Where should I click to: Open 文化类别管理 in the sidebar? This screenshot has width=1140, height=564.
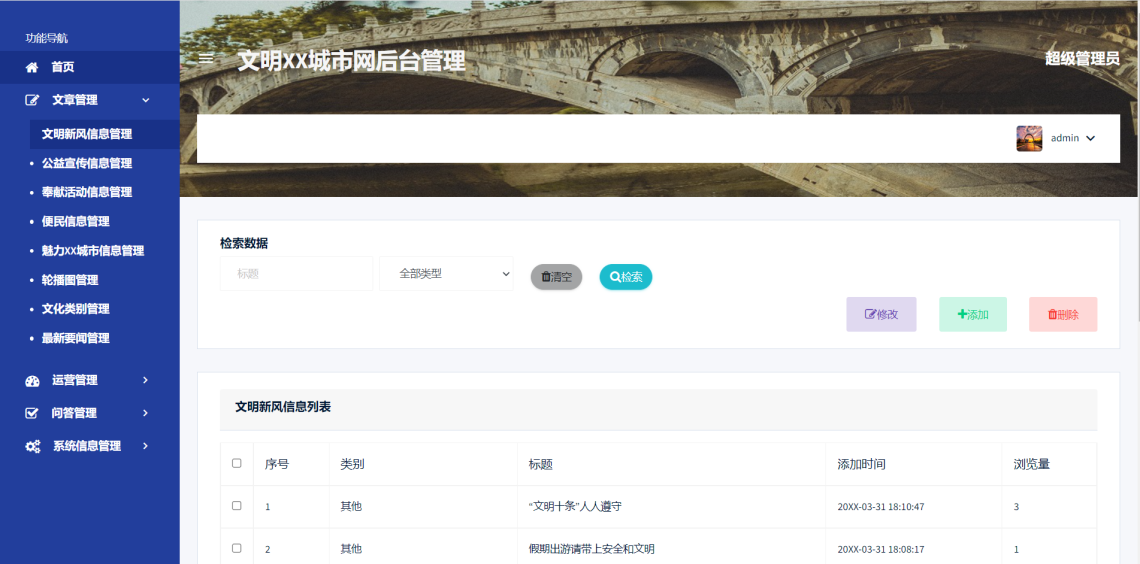tap(76, 309)
